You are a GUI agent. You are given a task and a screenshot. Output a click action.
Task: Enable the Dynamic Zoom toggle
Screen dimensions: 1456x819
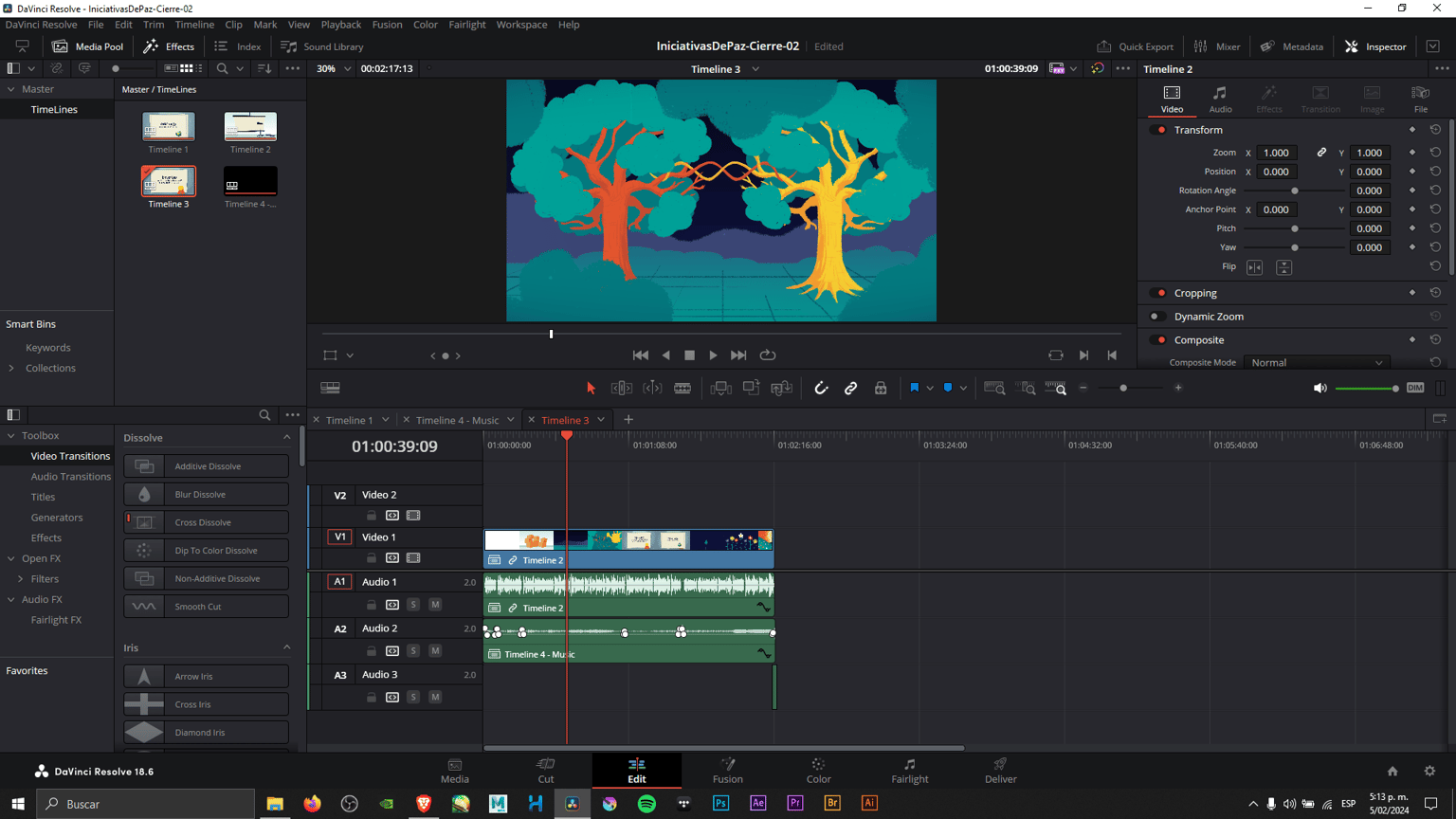coord(1158,317)
